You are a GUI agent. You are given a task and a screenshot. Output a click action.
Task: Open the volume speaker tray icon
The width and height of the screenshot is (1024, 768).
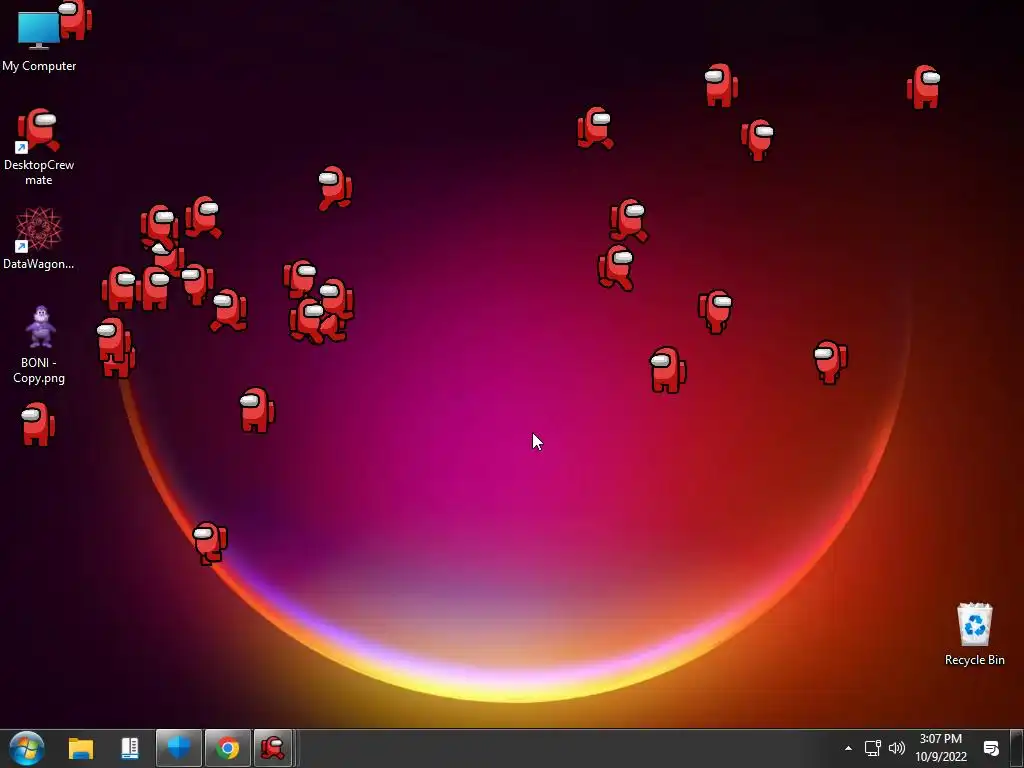897,748
